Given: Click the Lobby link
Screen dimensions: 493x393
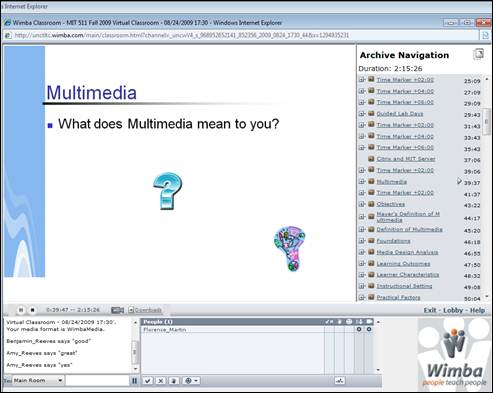Looking at the screenshot, I should point(453,310).
